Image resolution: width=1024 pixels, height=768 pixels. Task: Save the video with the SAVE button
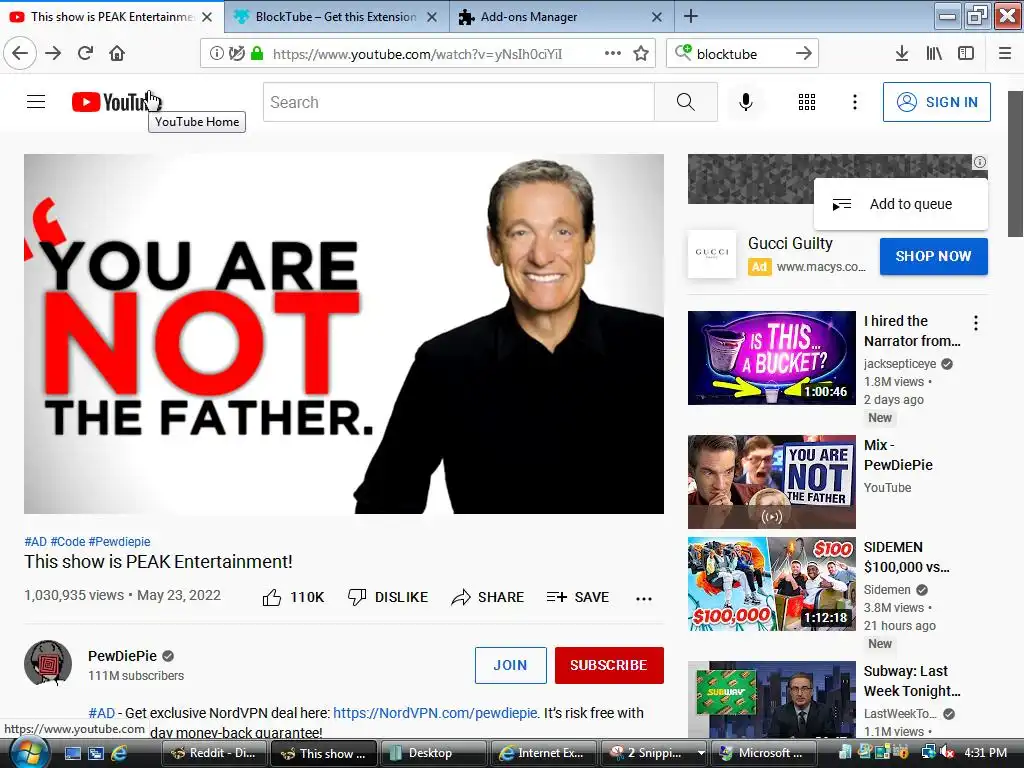578,597
